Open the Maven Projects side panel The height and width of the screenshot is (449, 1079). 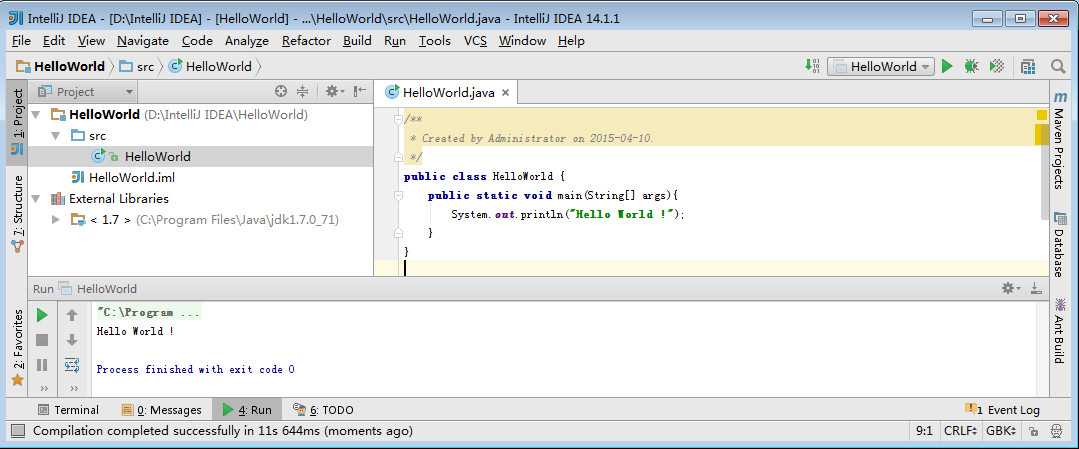click(1060, 141)
